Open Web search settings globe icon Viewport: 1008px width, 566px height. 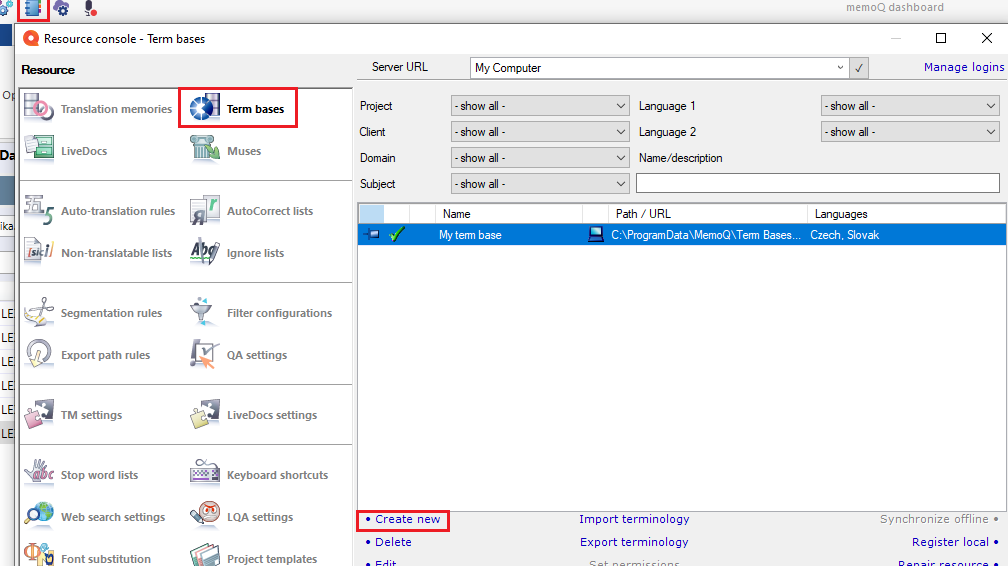pos(39,516)
